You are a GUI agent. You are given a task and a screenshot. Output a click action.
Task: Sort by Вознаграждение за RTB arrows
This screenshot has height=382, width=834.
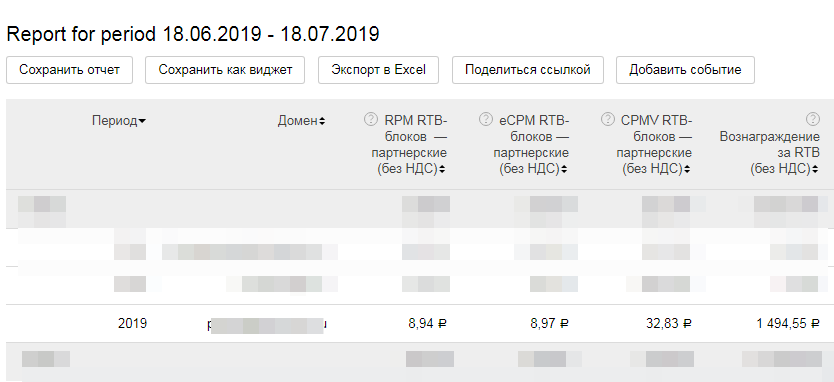pos(815,170)
